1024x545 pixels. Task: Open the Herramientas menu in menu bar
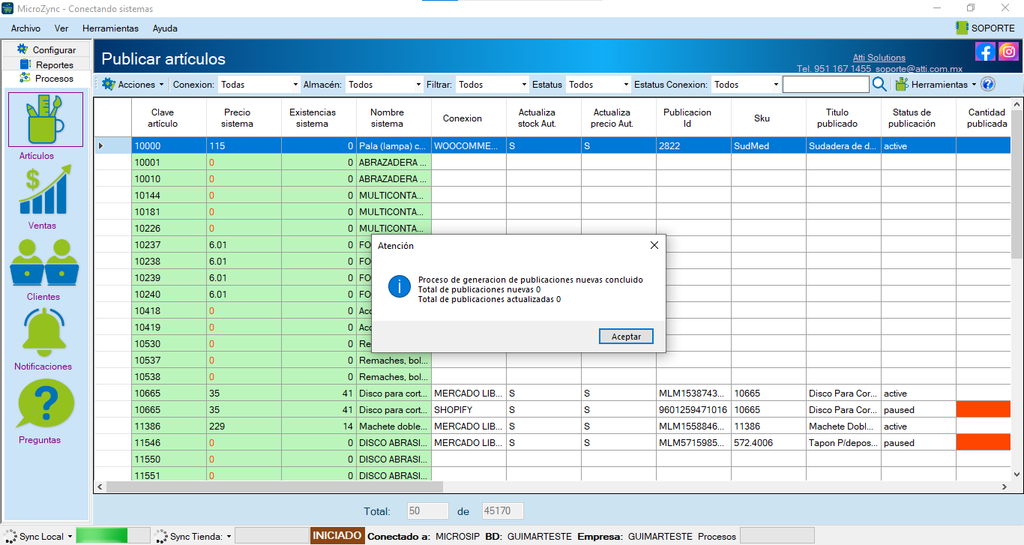(x=110, y=28)
